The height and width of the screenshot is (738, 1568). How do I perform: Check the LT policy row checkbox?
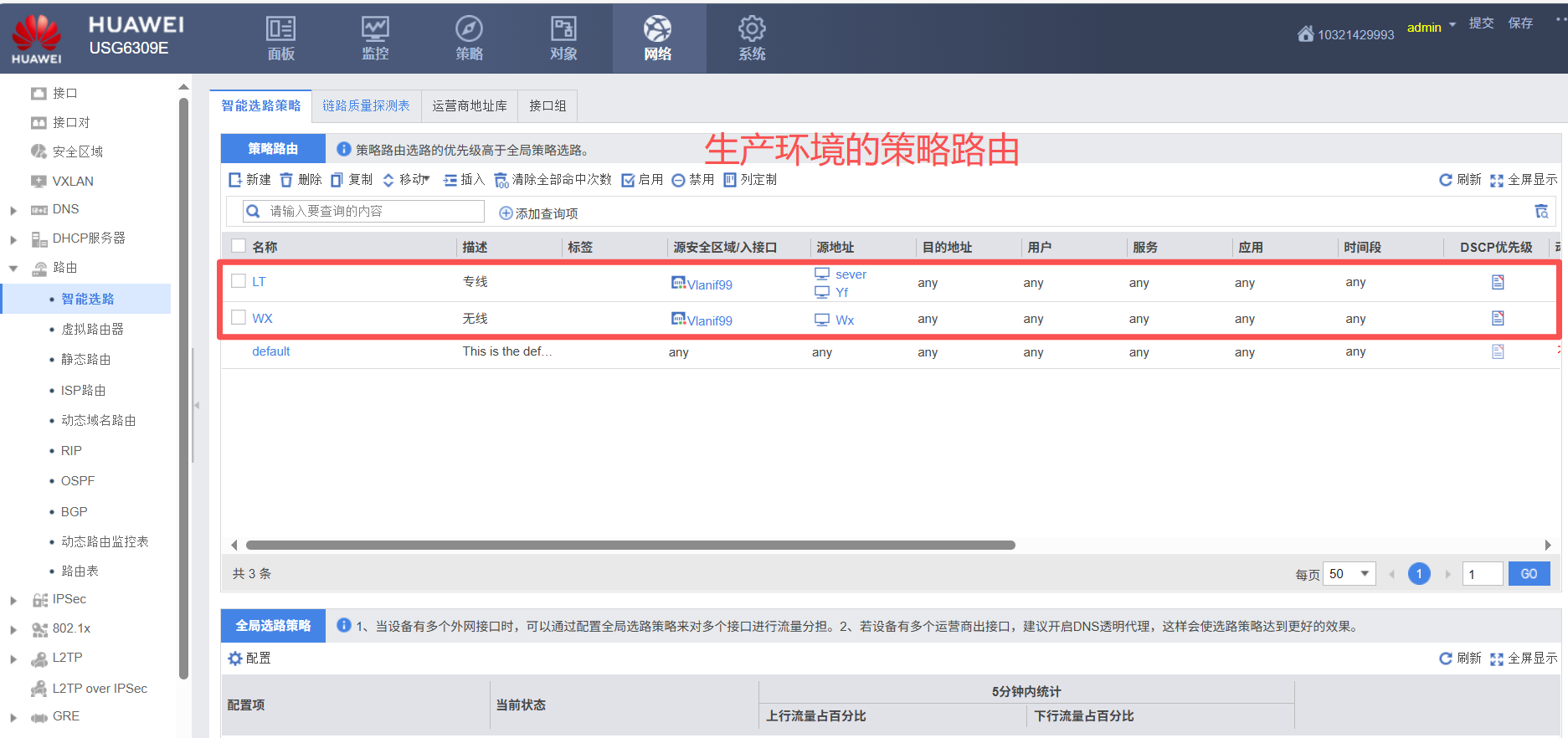[x=239, y=281]
